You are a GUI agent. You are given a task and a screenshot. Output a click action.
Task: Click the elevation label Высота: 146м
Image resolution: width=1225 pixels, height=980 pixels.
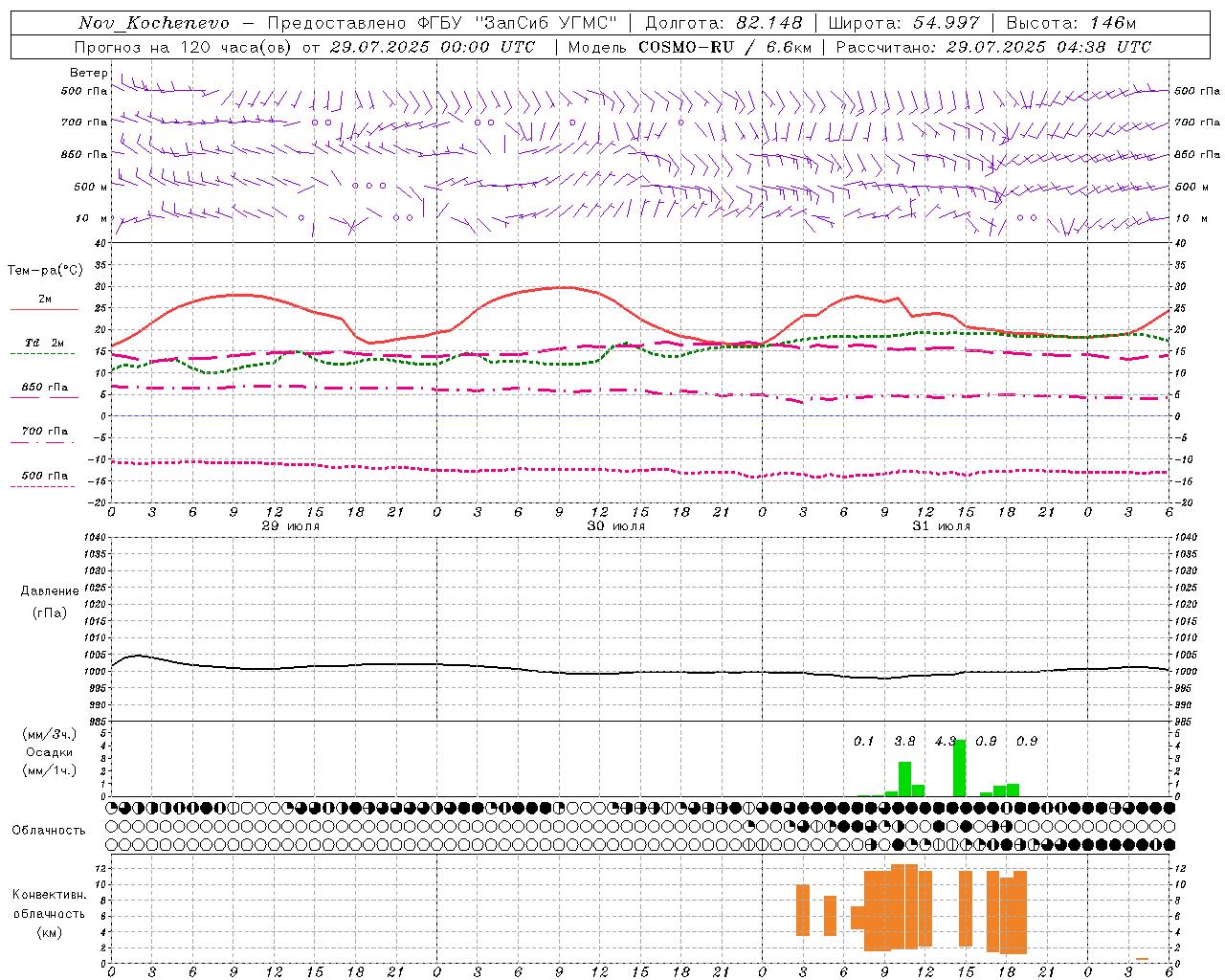click(1071, 23)
